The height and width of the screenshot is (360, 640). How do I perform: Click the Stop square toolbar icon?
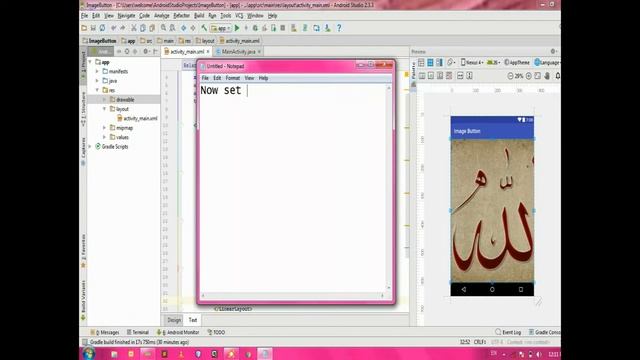click(x=282, y=28)
